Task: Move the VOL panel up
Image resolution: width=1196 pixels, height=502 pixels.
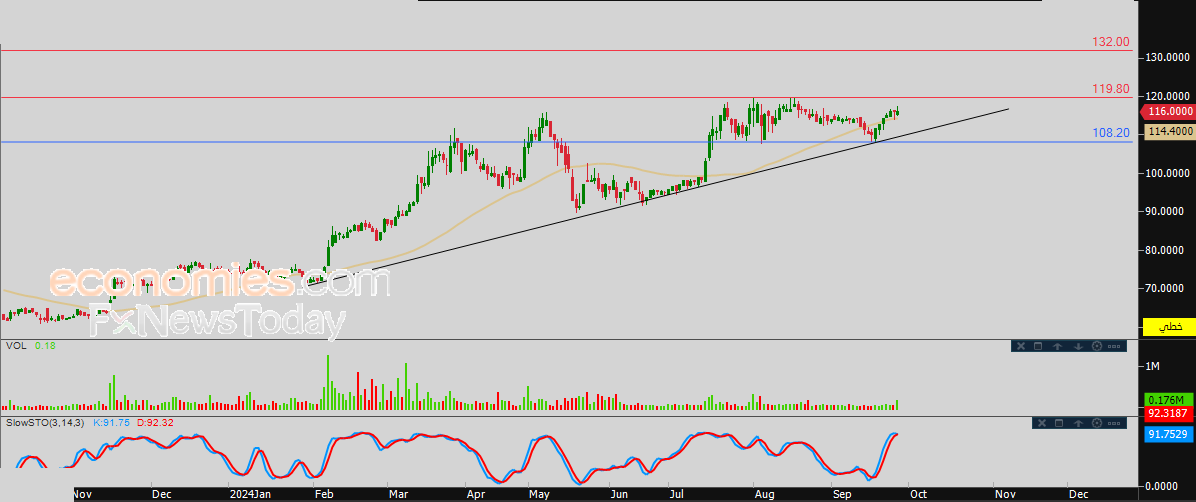Action: point(1057,346)
